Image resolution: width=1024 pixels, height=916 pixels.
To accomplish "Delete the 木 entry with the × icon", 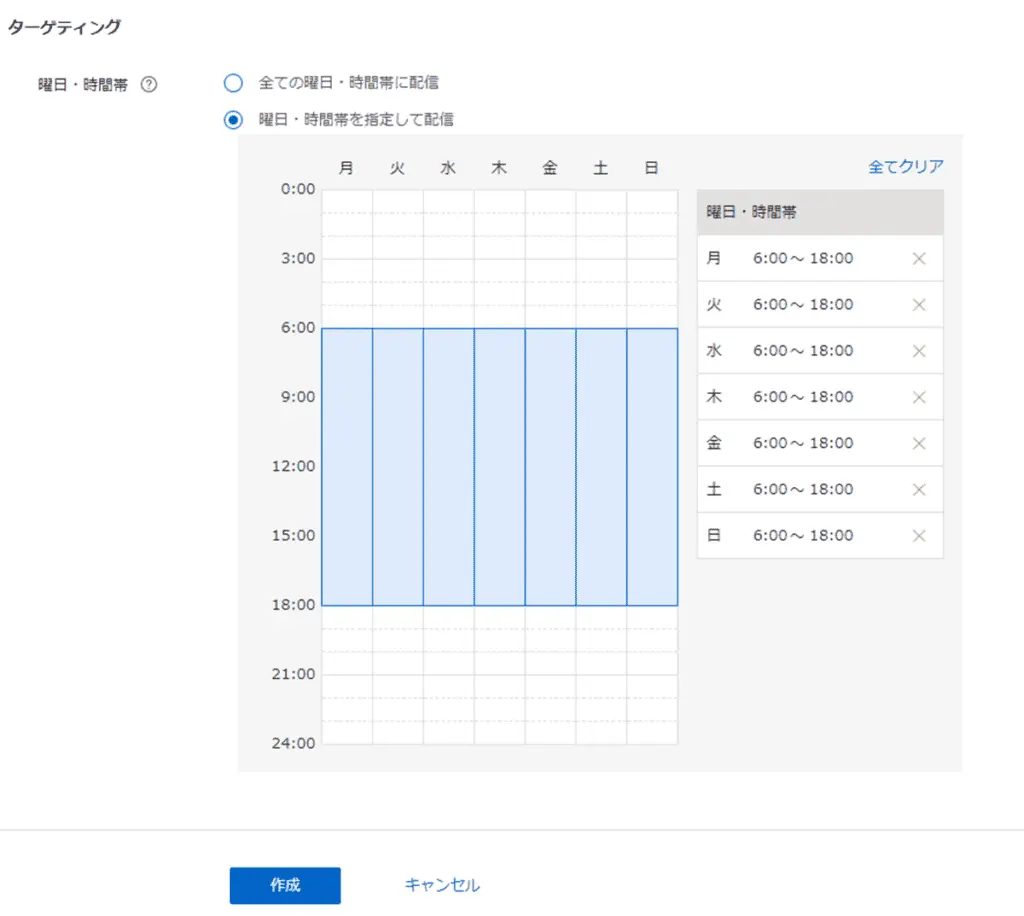I will coord(919,397).
